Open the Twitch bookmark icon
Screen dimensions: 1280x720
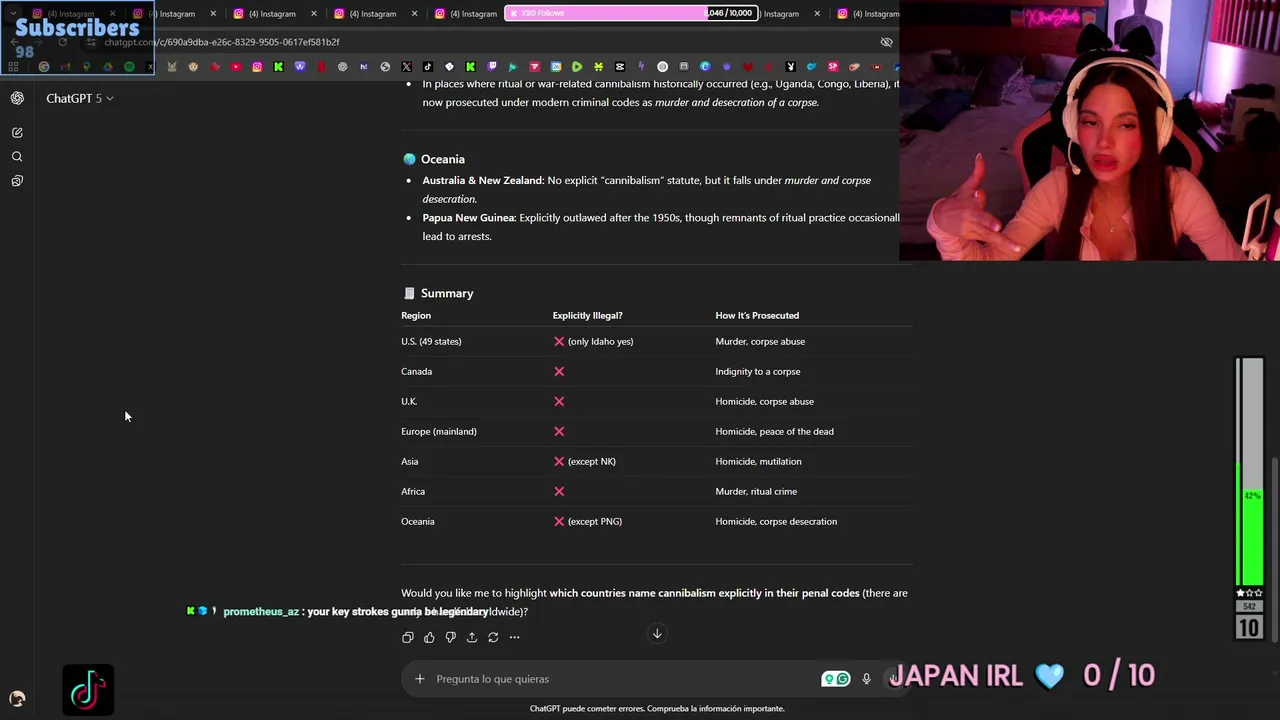(491, 67)
